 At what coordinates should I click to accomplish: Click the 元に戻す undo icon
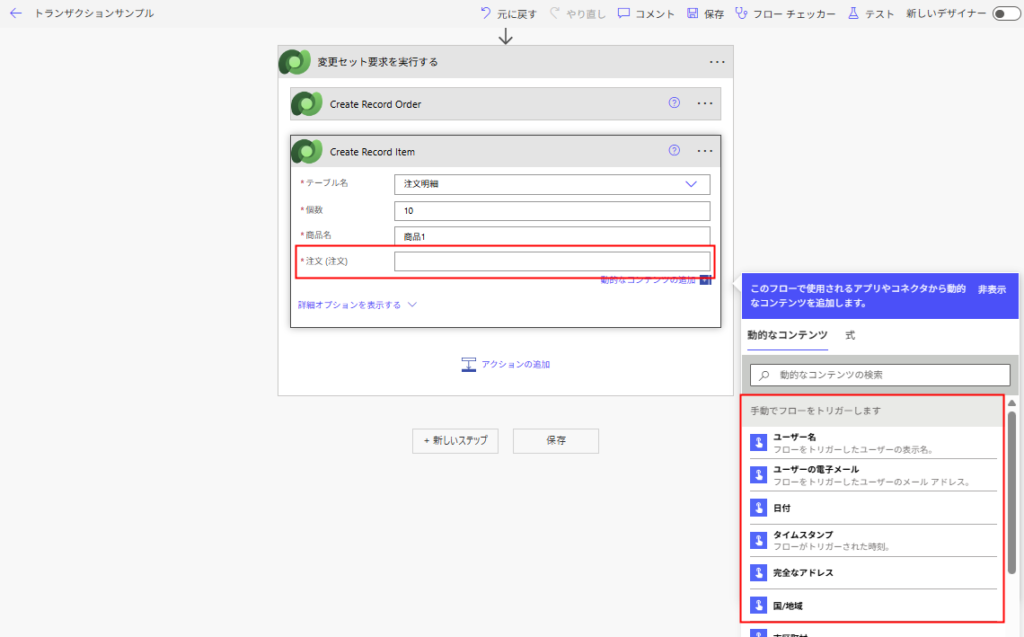pyautogui.click(x=486, y=14)
